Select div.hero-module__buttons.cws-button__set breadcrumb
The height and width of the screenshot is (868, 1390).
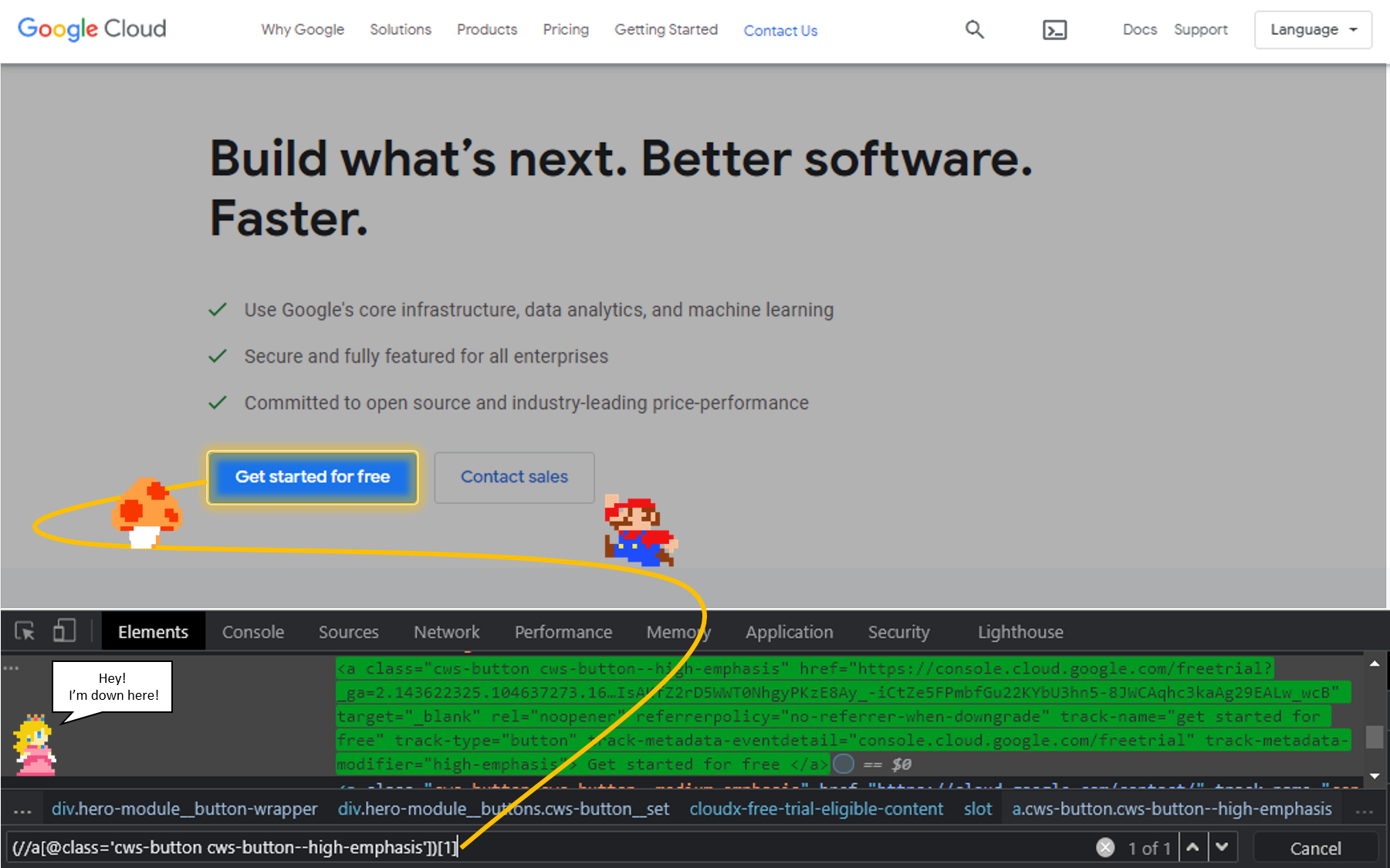tap(503, 809)
